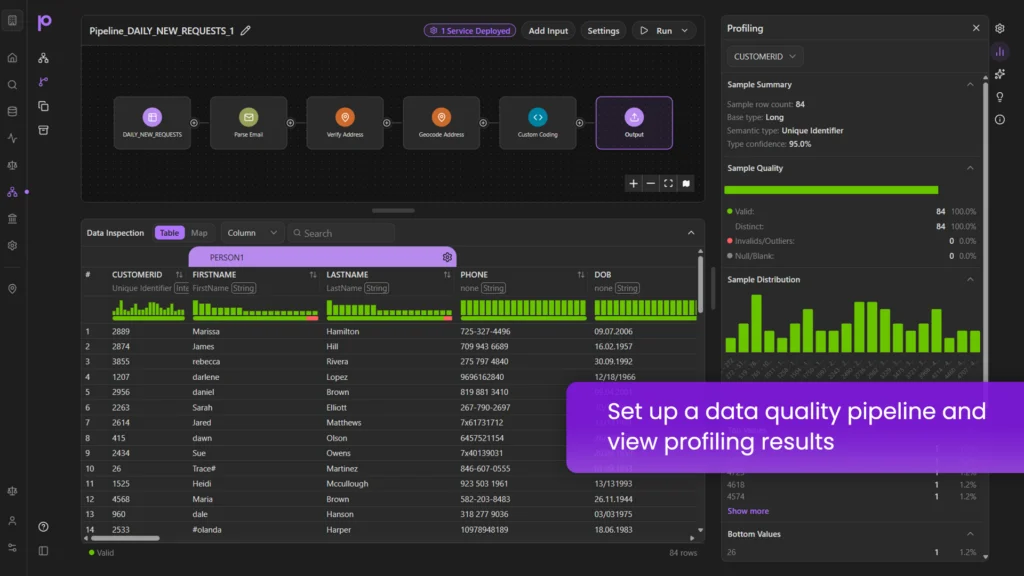Image resolution: width=1024 pixels, height=576 pixels.
Task: Sort by PHONE column
Action: [581, 275]
